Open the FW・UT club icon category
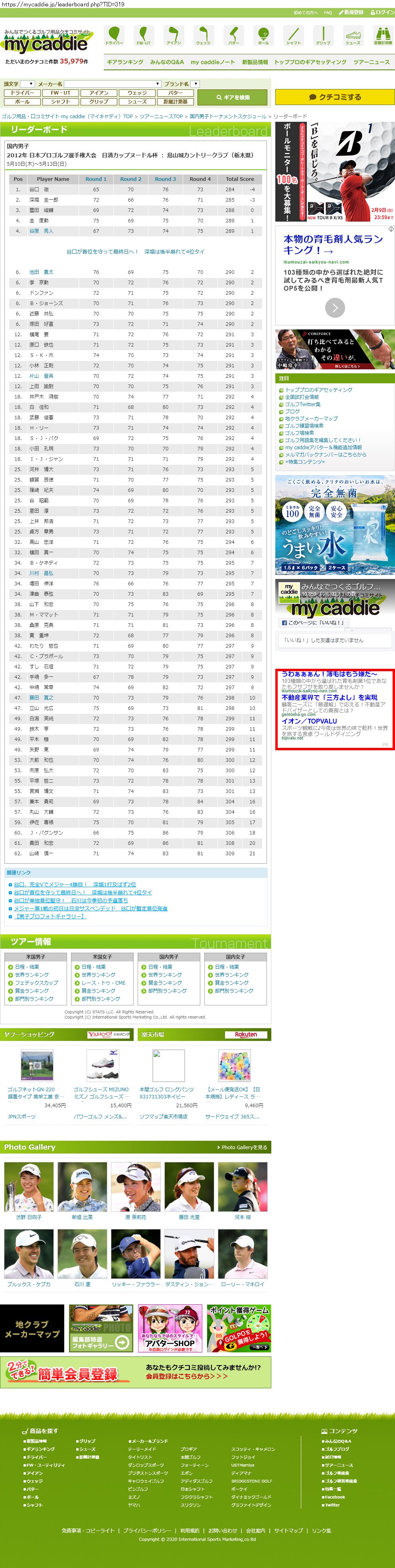This screenshot has height=1568, width=395. tap(144, 35)
